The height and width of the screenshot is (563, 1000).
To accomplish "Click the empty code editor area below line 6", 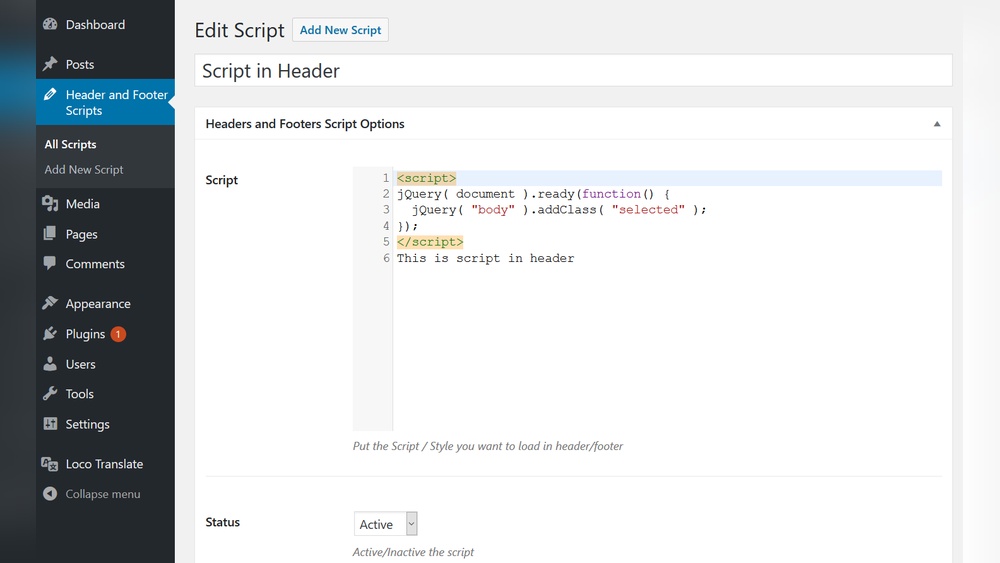I will (666, 347).
